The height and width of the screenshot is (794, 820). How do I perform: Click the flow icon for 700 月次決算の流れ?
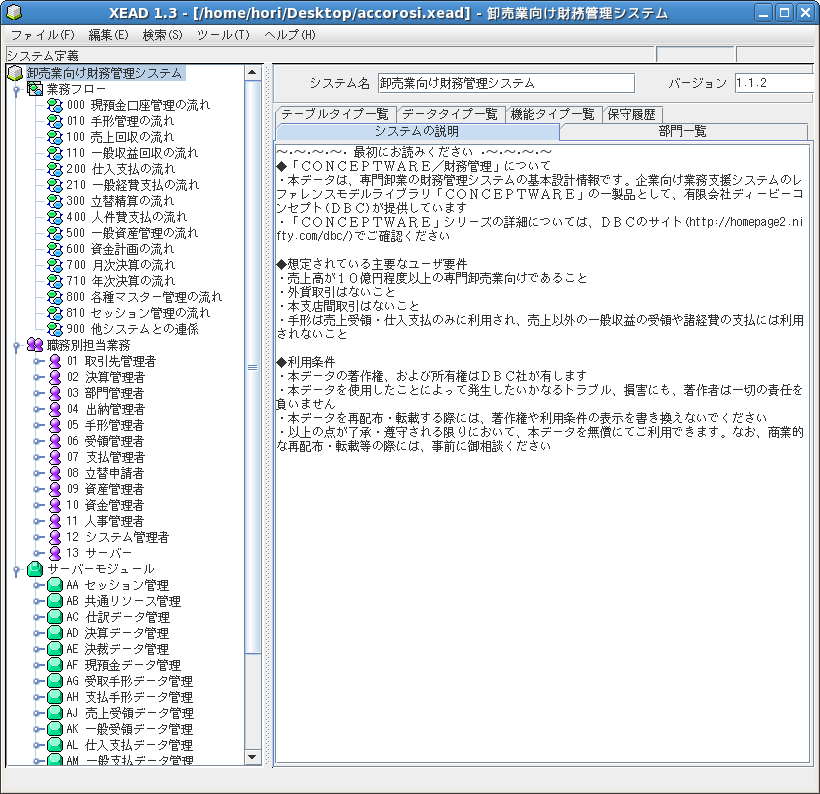pyautogui.click(x=55, y=265)
